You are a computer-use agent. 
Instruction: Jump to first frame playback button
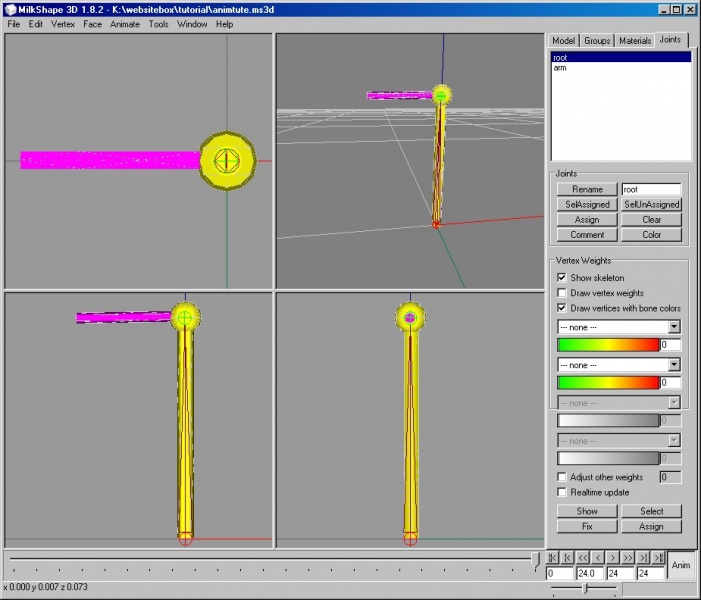[553, 557]
